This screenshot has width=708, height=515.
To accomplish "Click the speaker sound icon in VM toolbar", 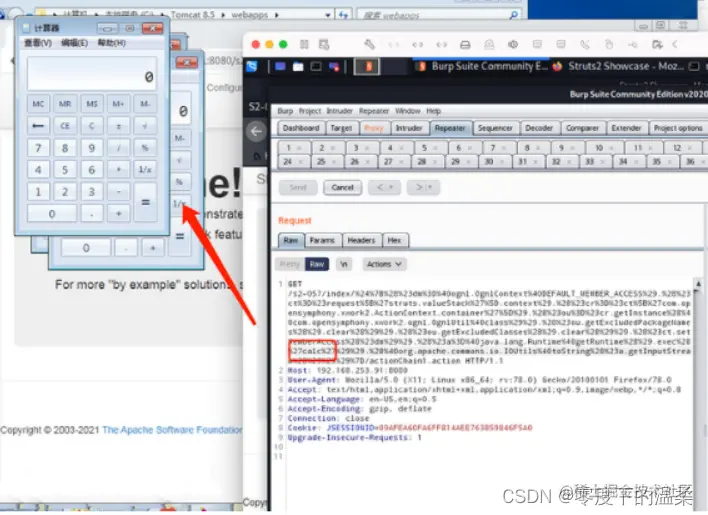I will coord(513,44).
